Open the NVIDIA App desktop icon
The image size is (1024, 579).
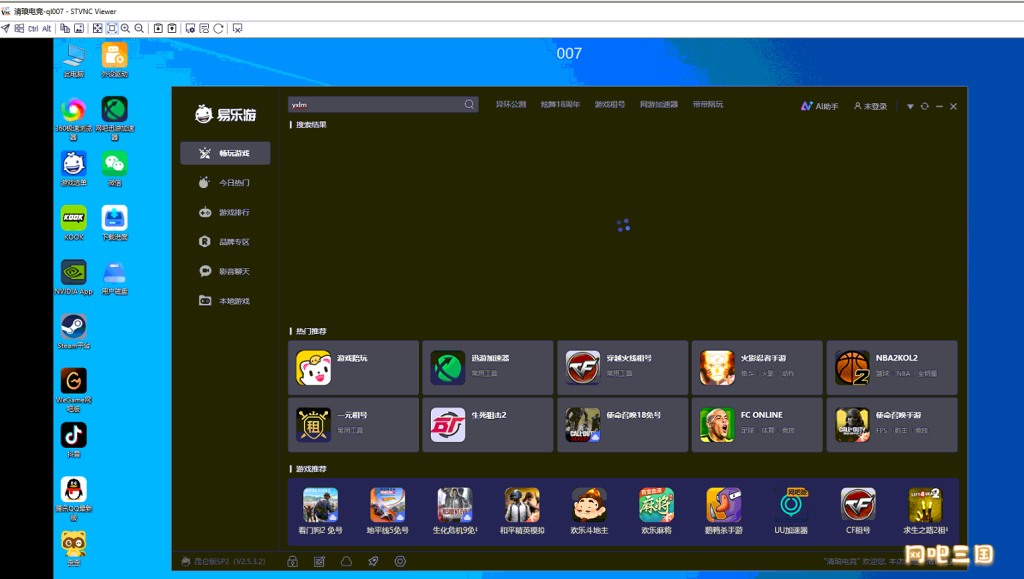[x=74, y=277]
